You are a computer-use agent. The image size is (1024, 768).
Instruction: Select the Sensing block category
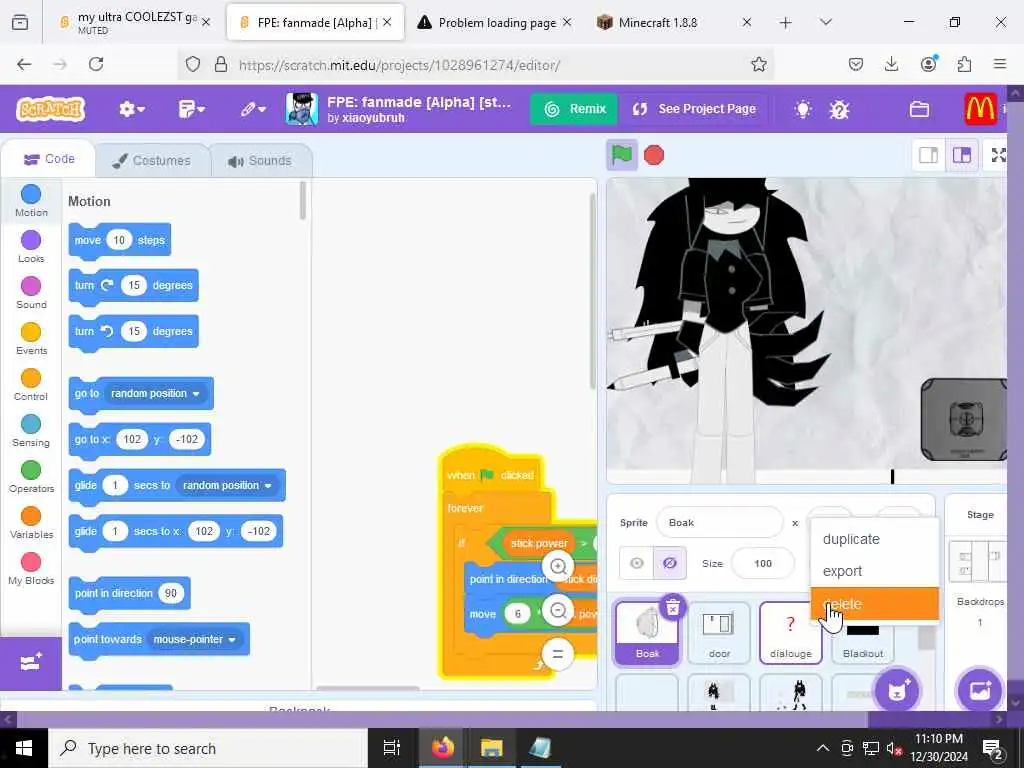(31, 431)
